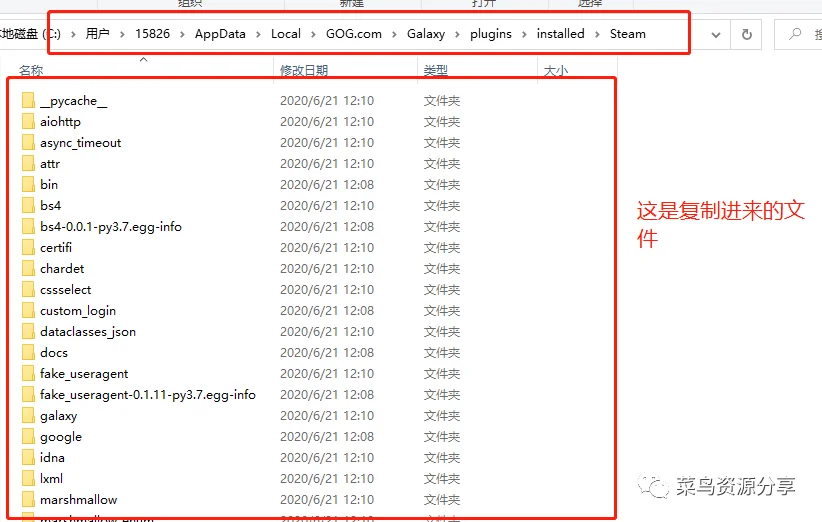Click the cssselect folder icon
The height and width of the screenshot is (522, 822).
(28, 289)
